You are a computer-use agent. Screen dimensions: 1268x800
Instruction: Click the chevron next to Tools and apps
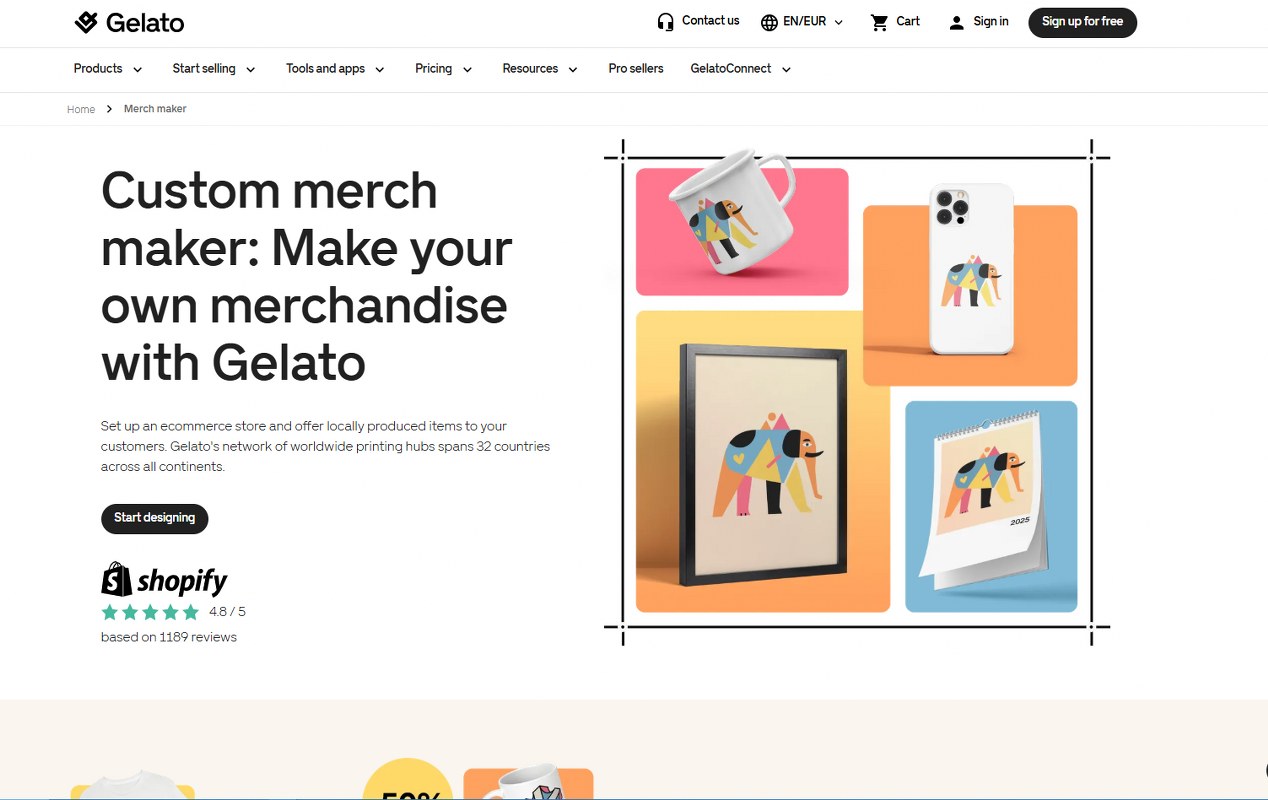[379, 70]
